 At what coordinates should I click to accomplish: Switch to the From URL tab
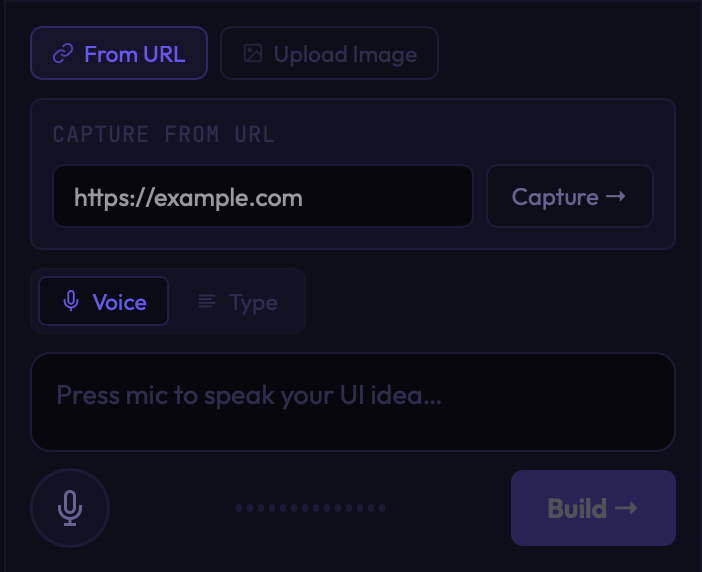119,53
